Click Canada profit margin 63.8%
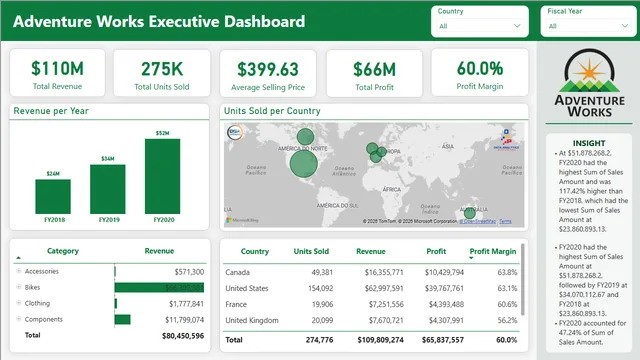 click(507, 272)
